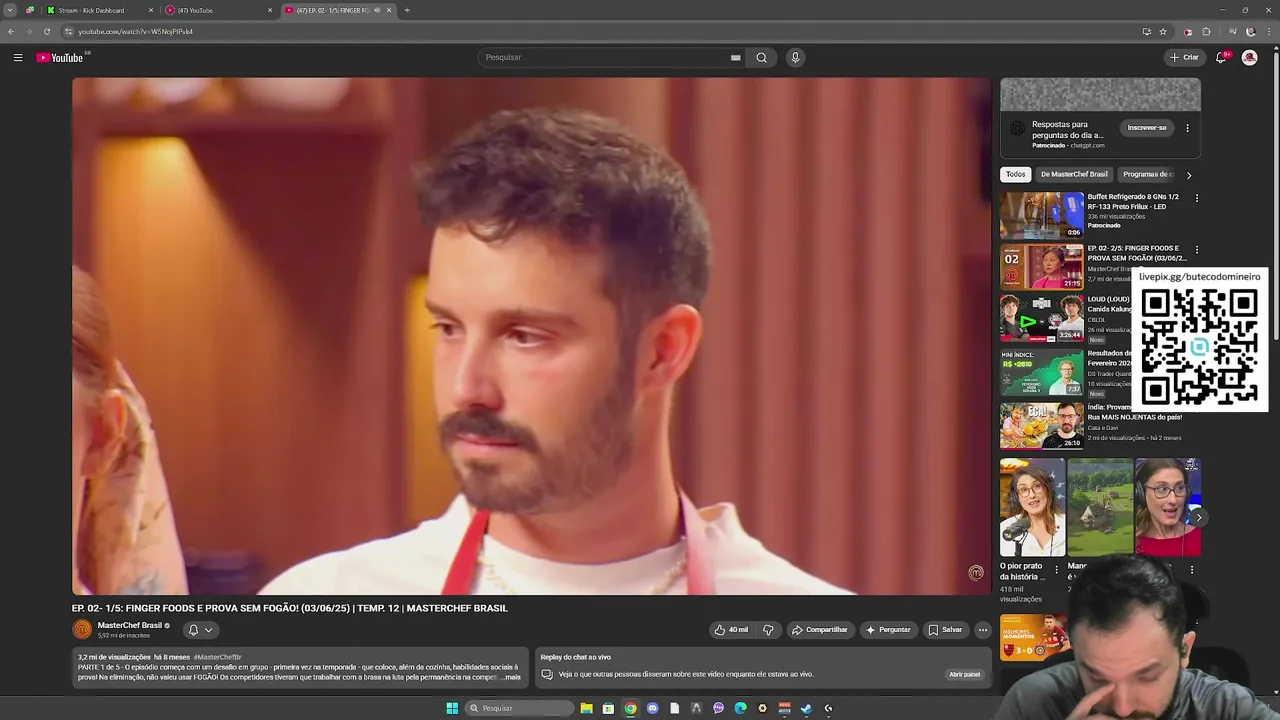The height and width of the screenshot is (720, 1280).
Task: Click the YouTube search input field
Action: pyautogui.click(x=610, y=58)
